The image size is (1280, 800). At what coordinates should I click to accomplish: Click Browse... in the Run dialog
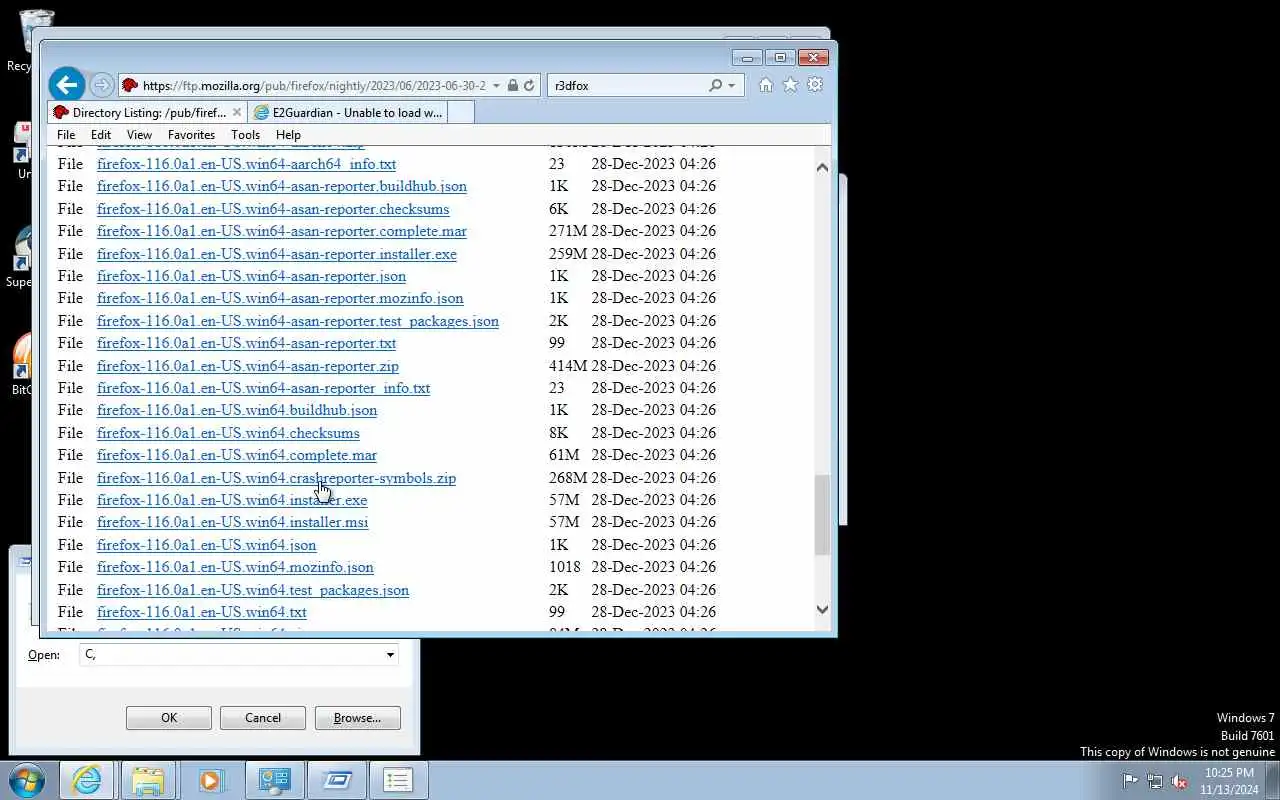point(357,718)
